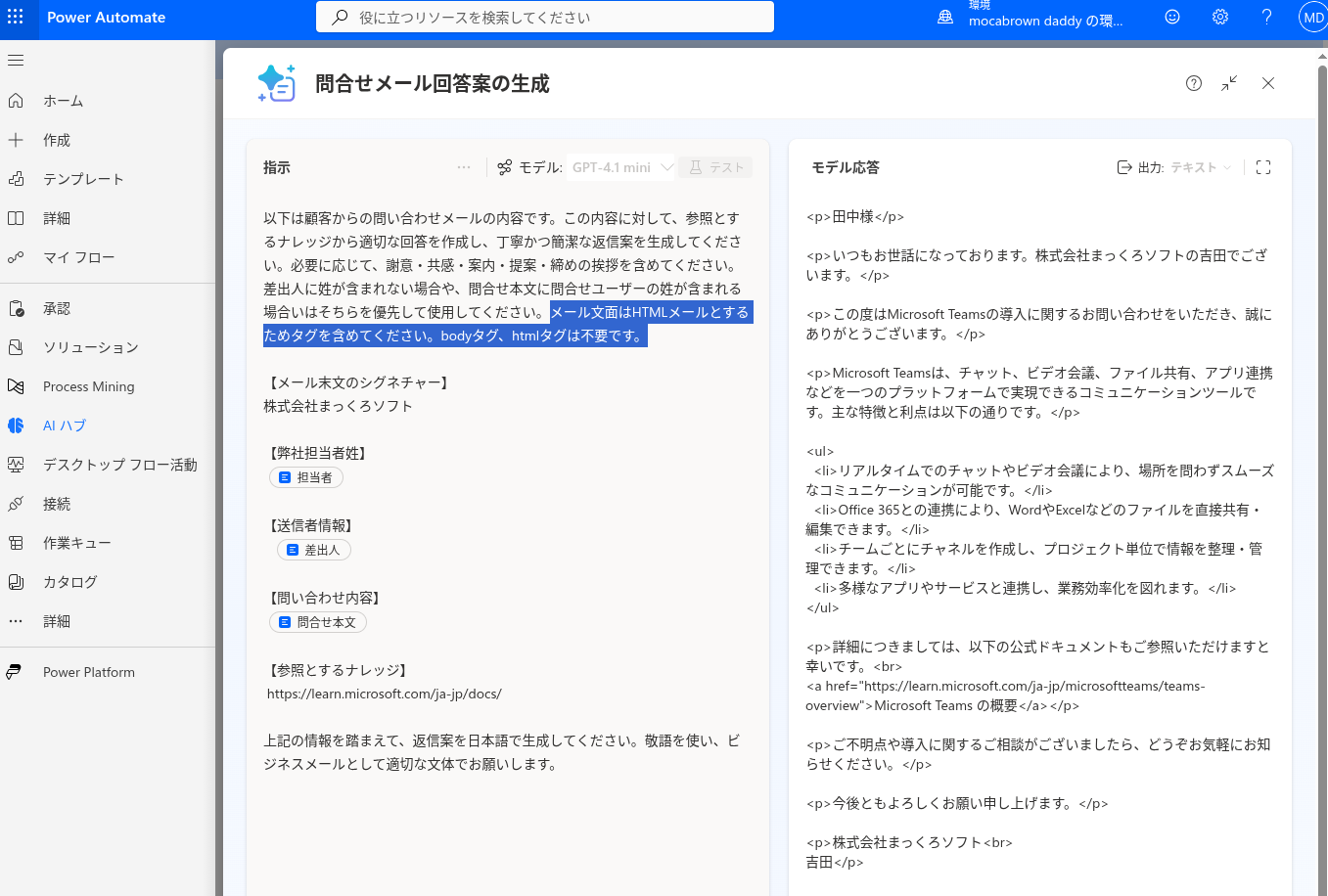The image size is (1328, 896).
Task: Click the learn.microsoft.com/ja-jp/docs/ URL text
Action: point(385,694)
